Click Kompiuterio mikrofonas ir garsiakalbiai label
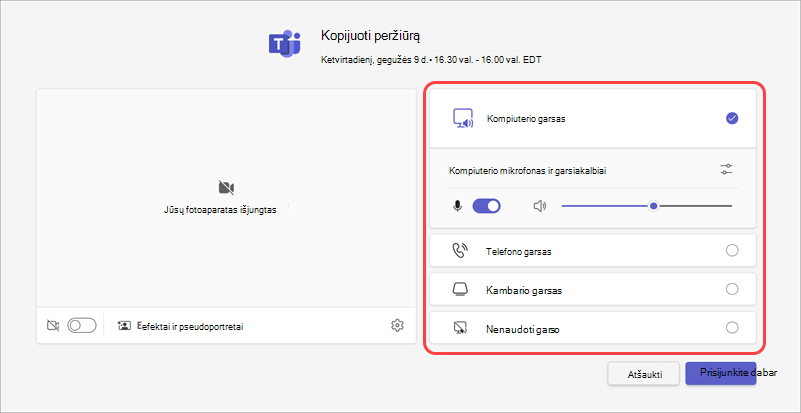This screenshot has height=413, width=801. pos(528,171)
